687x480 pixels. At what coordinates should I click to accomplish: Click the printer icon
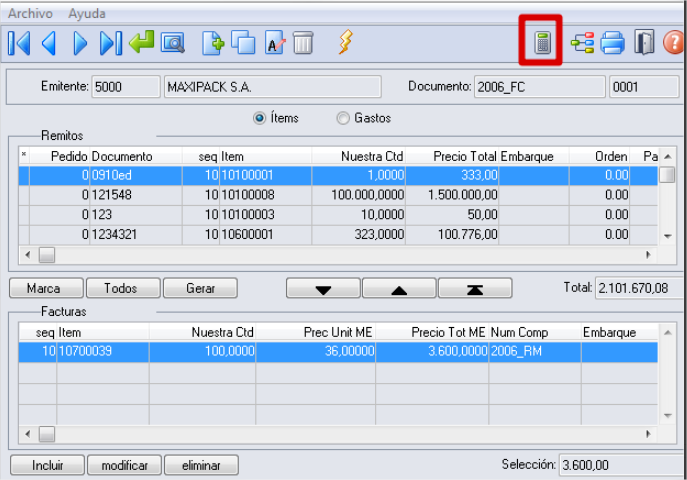tap(613, 43)
